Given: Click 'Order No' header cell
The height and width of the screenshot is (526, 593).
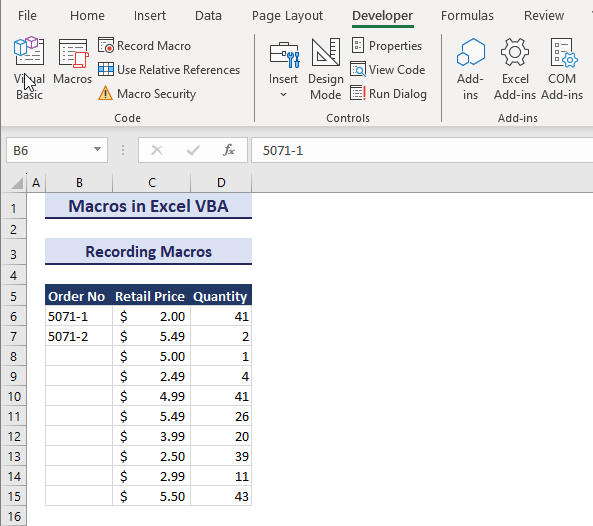Looking at the screenshot, I should [79, 296].
